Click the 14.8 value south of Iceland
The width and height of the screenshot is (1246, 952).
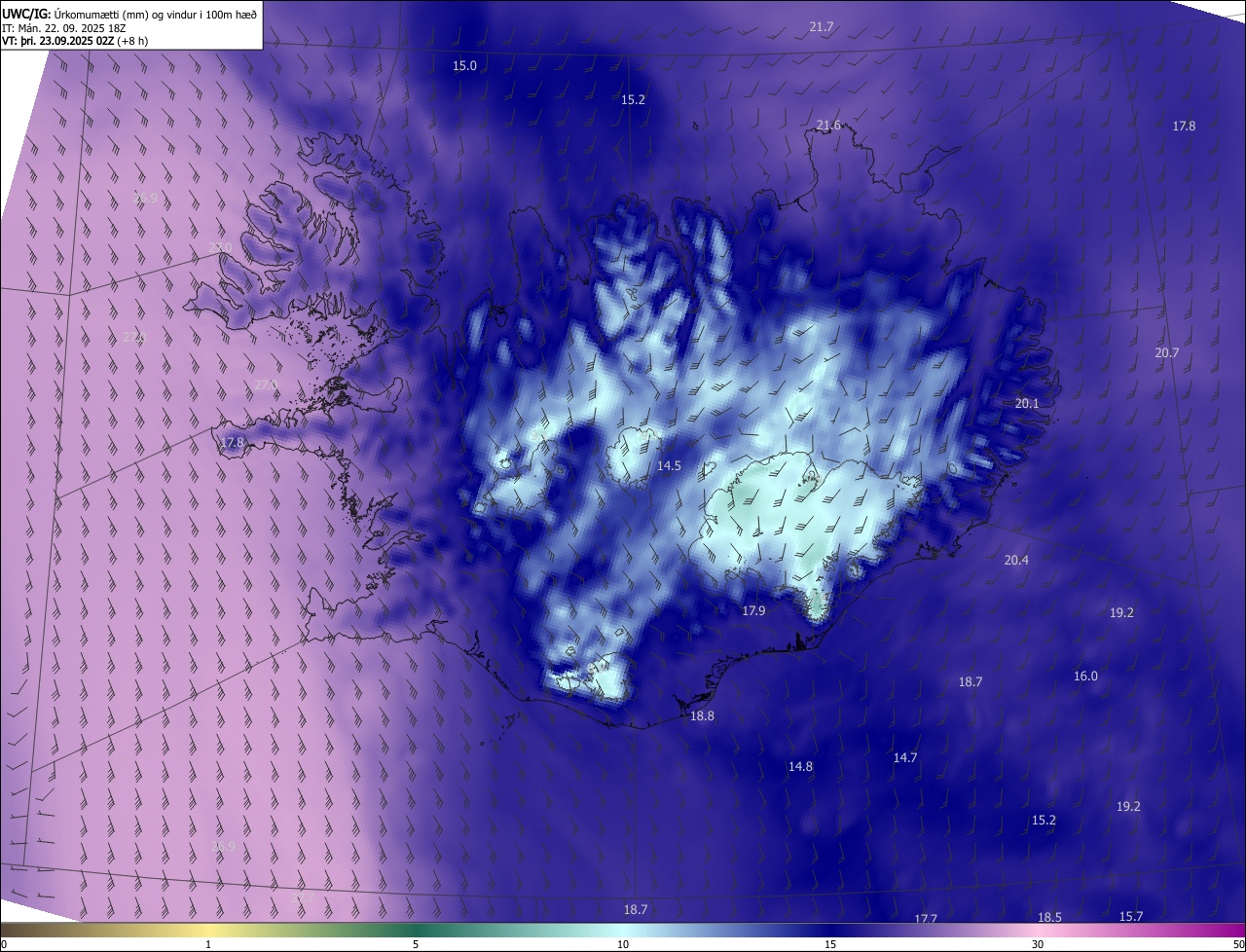tap(800, 767)
